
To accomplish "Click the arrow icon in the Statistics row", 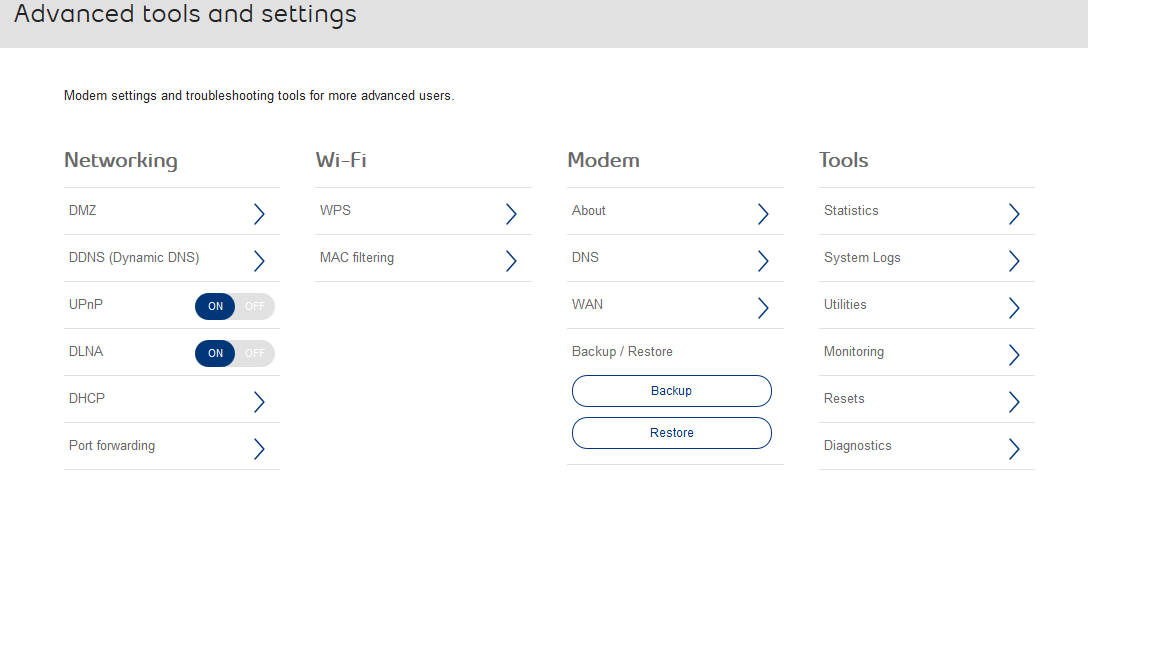I will click(x=1014, y=213).
